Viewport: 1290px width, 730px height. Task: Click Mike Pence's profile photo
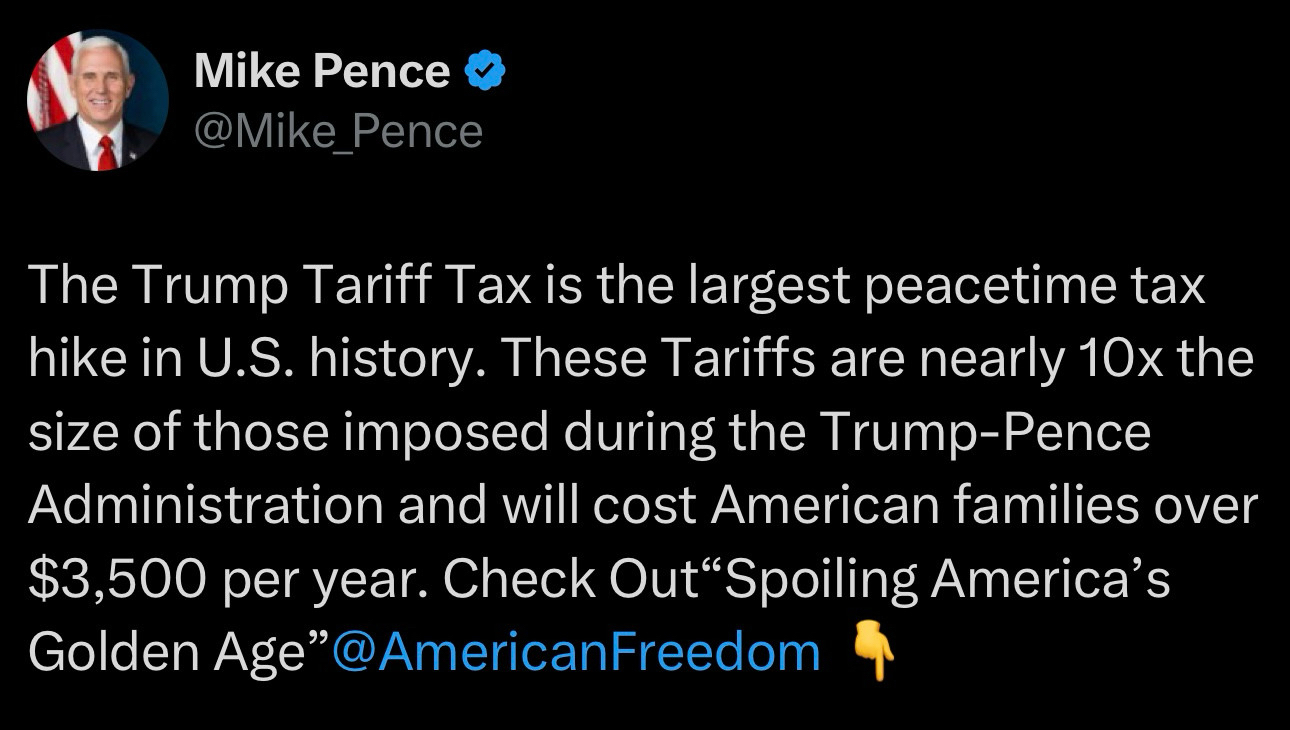coord(97,100)
